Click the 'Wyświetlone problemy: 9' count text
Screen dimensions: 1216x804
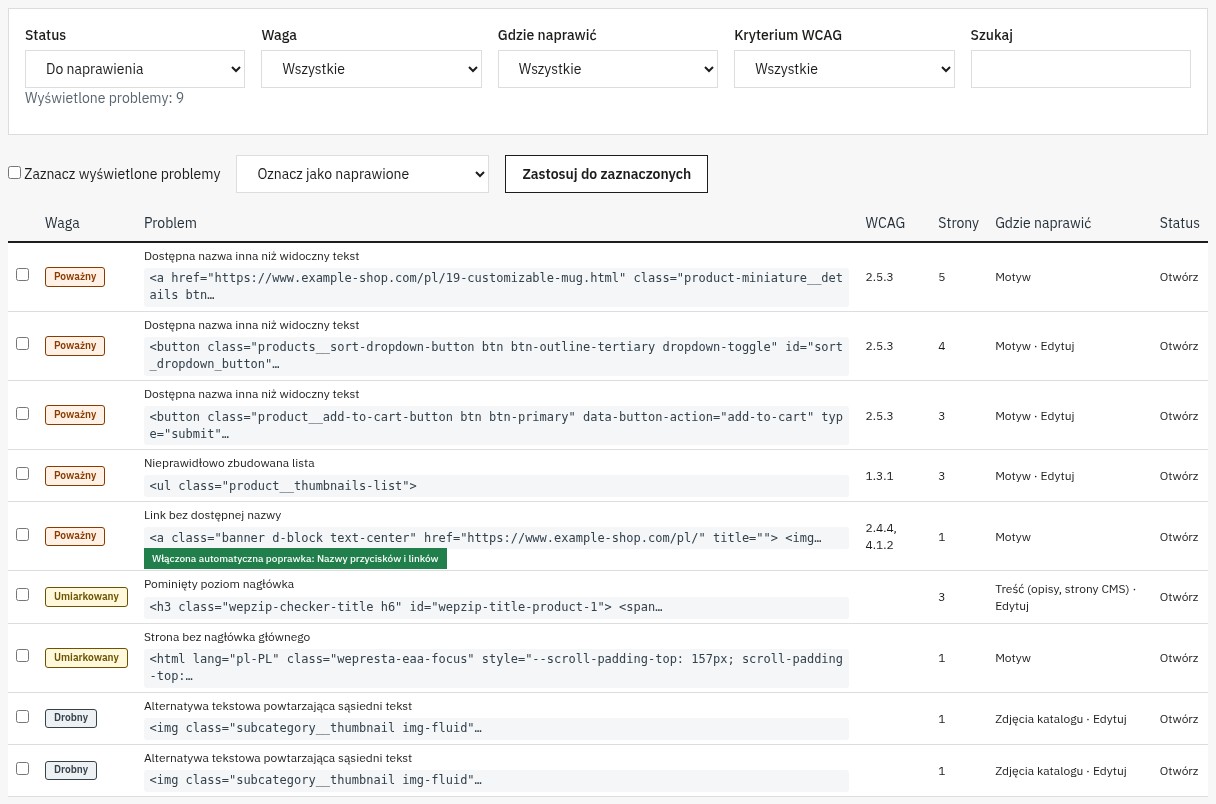[x=104, y=98]
